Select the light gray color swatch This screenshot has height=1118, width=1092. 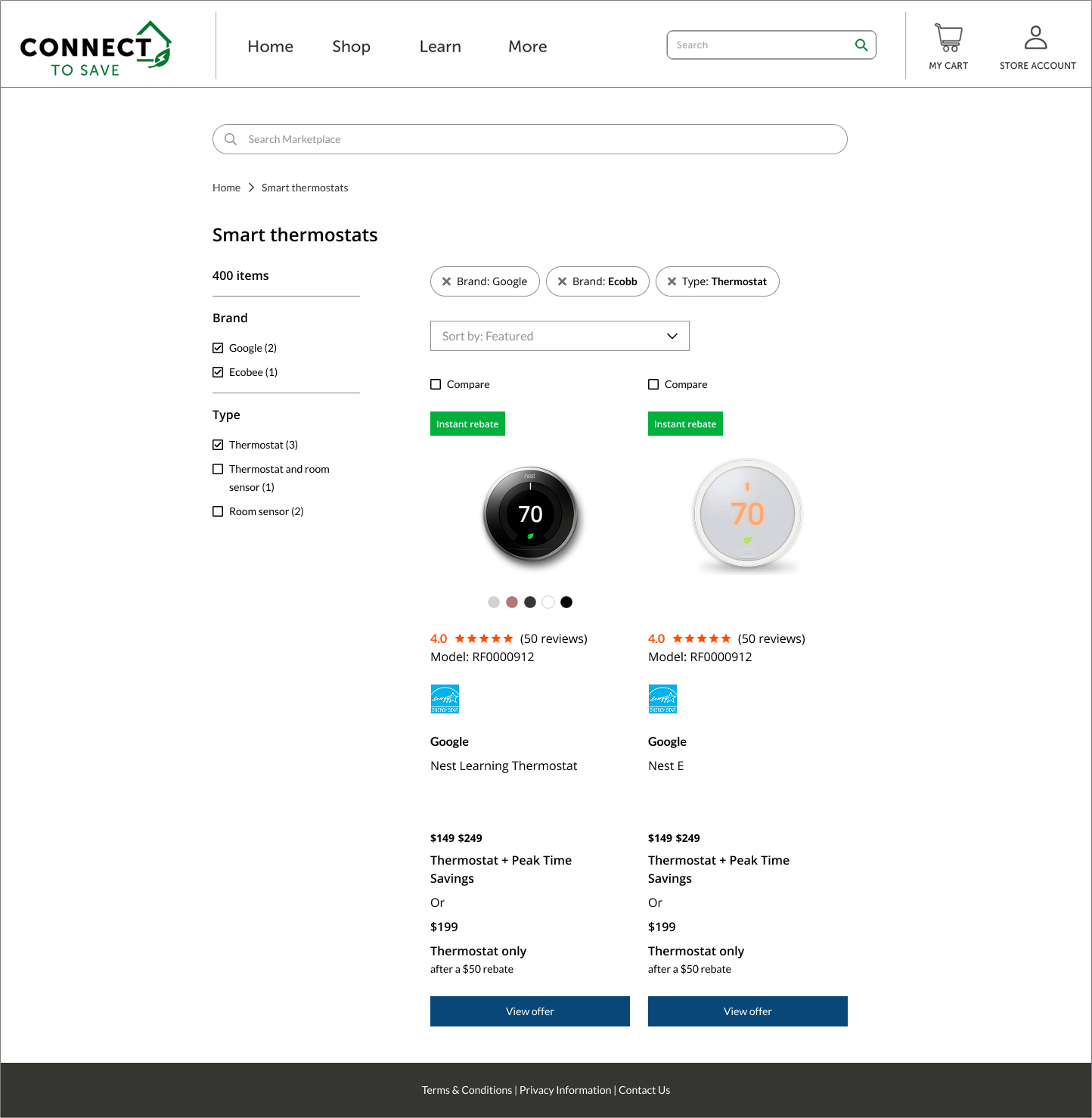click(x=494, y=602)
